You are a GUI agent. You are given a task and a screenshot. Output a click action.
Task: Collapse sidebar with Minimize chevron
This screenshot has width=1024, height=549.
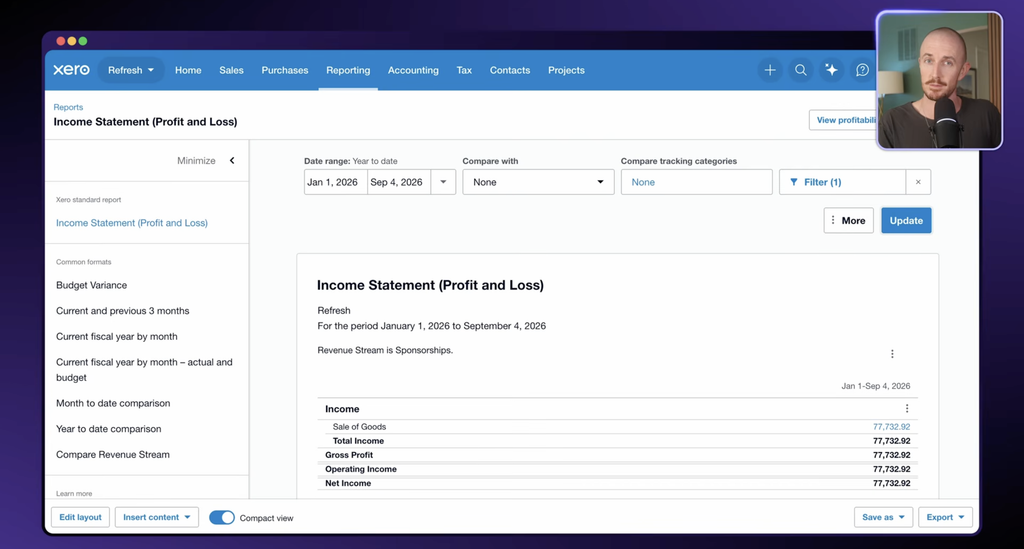232,161
